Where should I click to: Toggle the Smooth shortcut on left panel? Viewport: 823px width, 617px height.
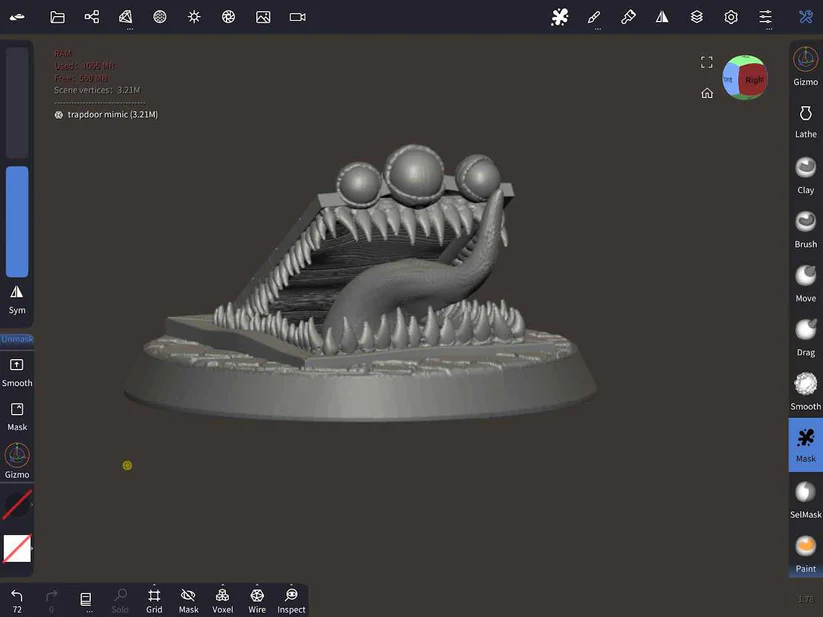pyautogui.click(x=17, y=373)
